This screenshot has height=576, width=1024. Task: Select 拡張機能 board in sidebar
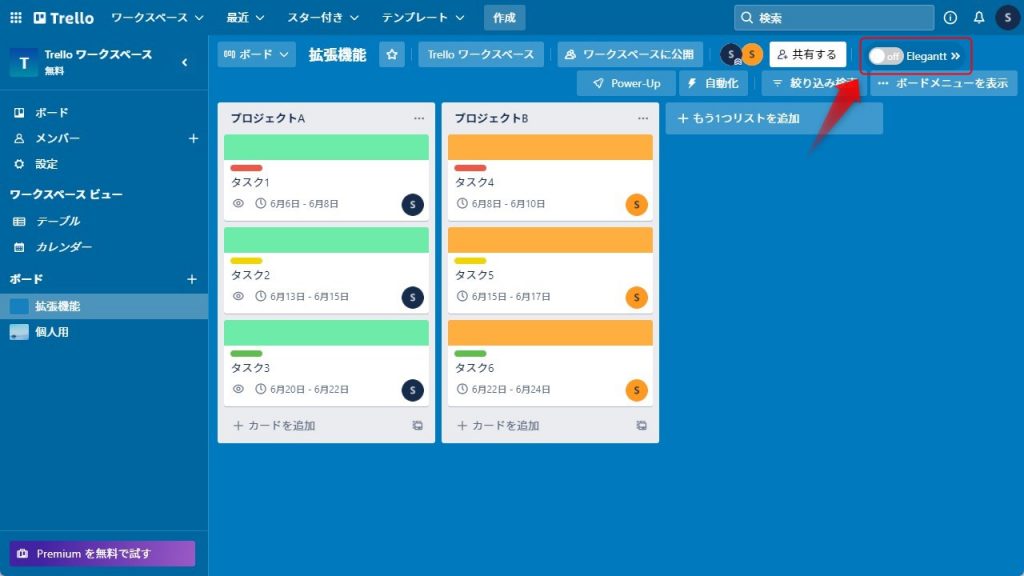pos(104,306)
